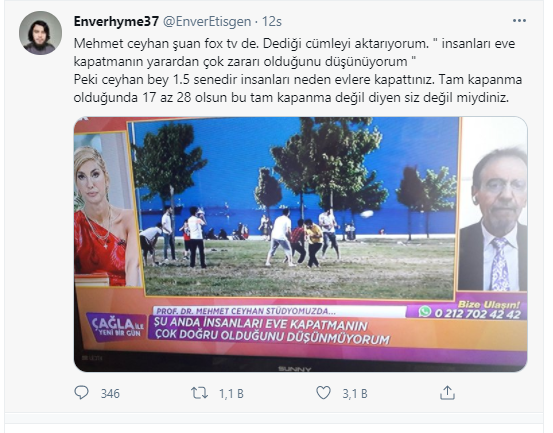The width and height of the screenshot is (553, 433).
Task: Click the 346 replies count
Action: coord(110,394)
